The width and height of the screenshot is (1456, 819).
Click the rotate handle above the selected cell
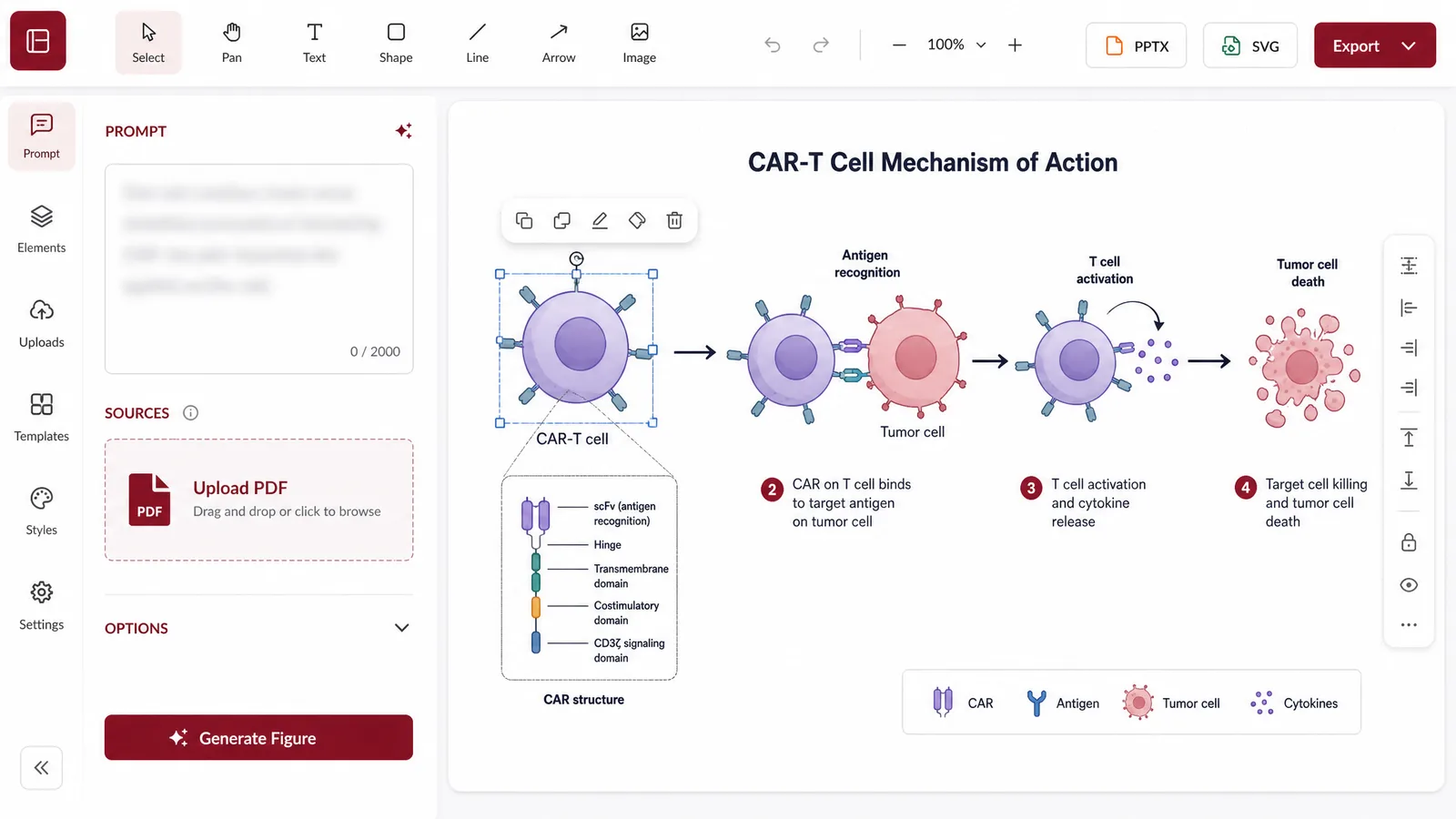click(x=576, y=259)
